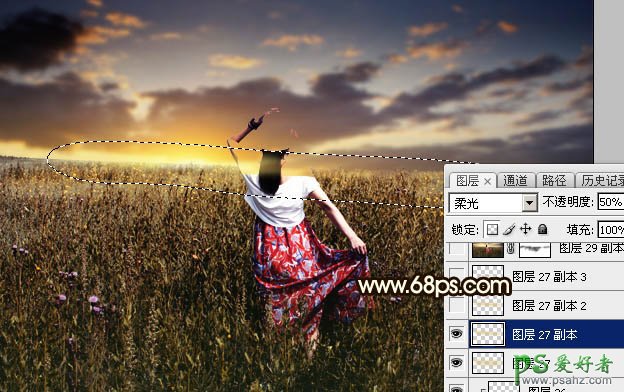
Task: Show the 图层 27 副本 2 layer
Action: click(x=457, y=305)
